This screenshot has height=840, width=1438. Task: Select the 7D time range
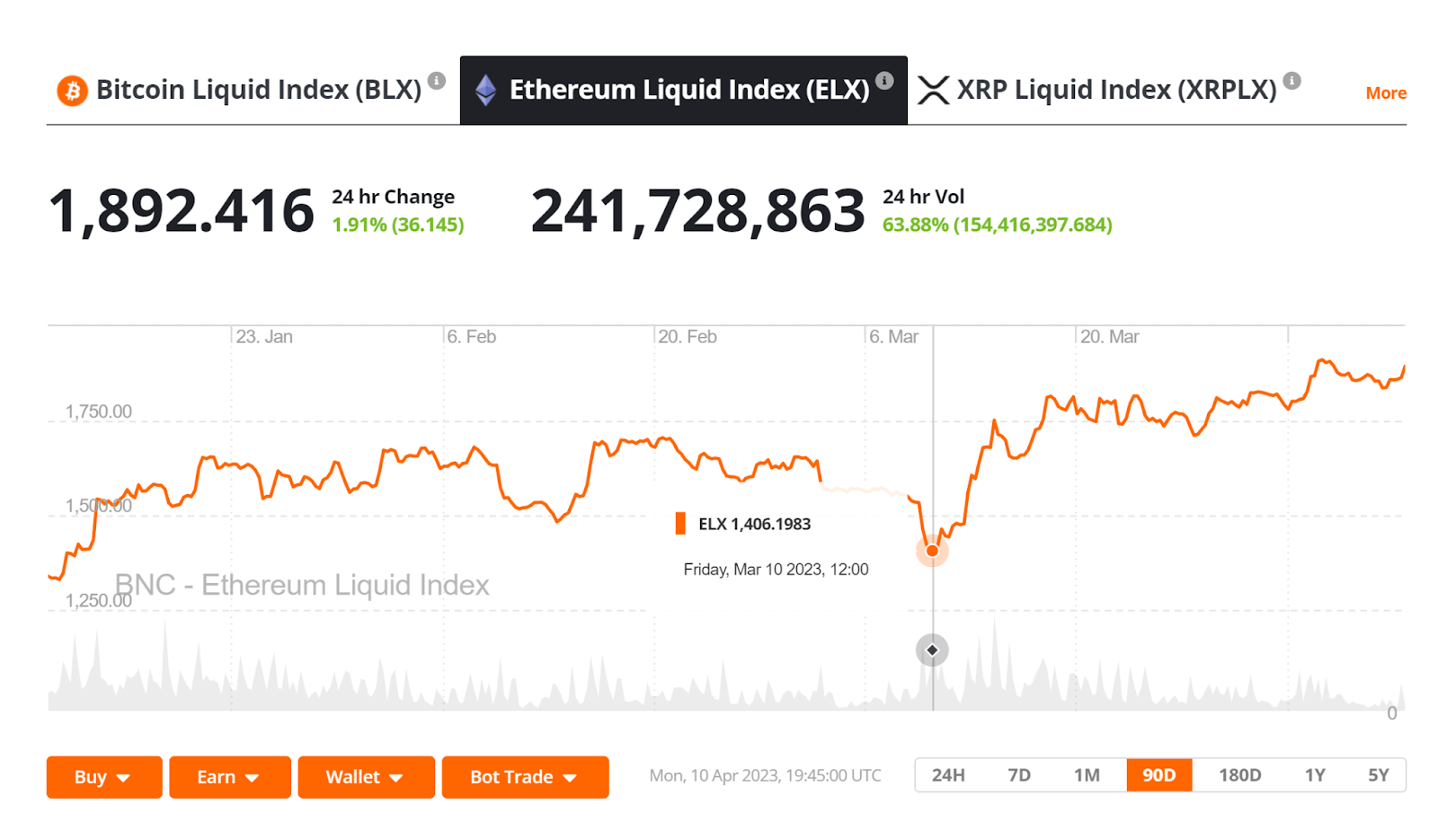click(x=1019, y=775)
